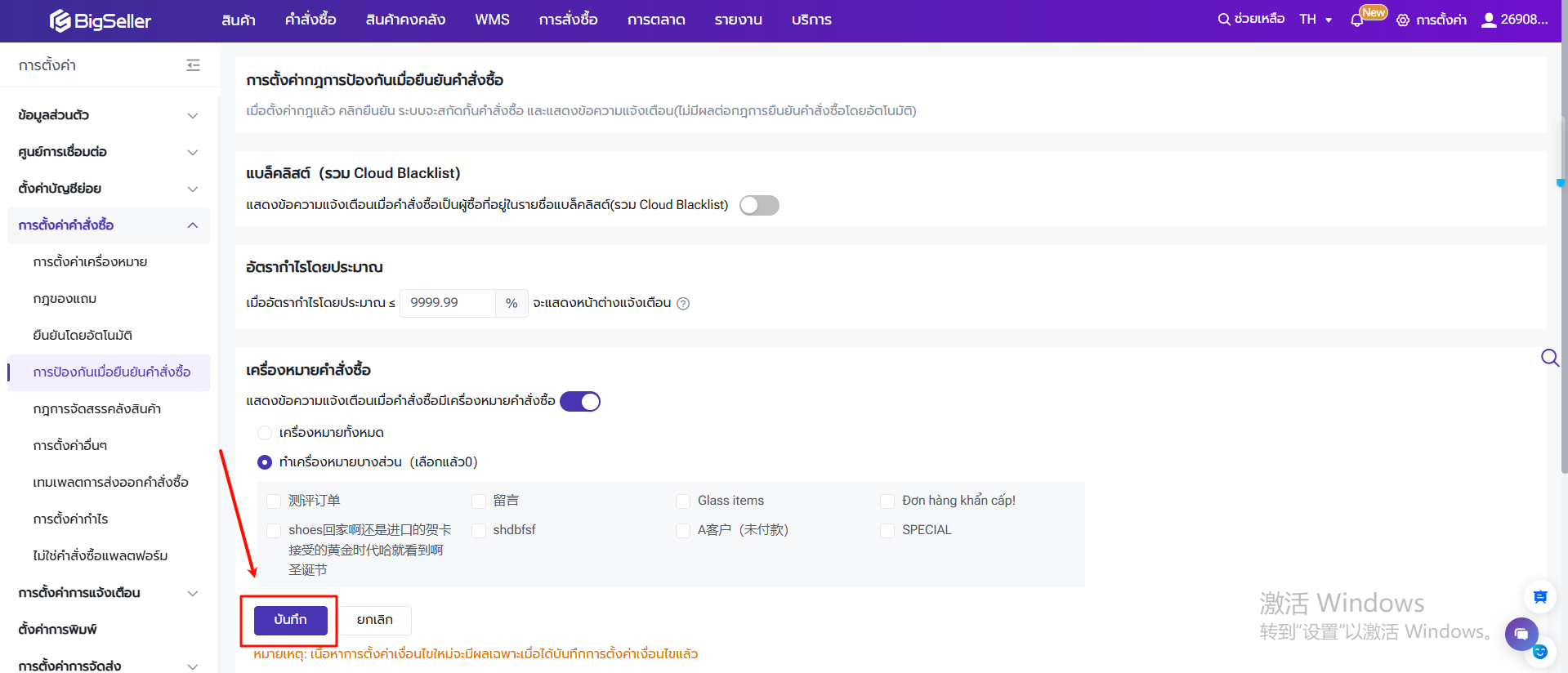Check the Glass items checkbox

click(x=683, y=501)
